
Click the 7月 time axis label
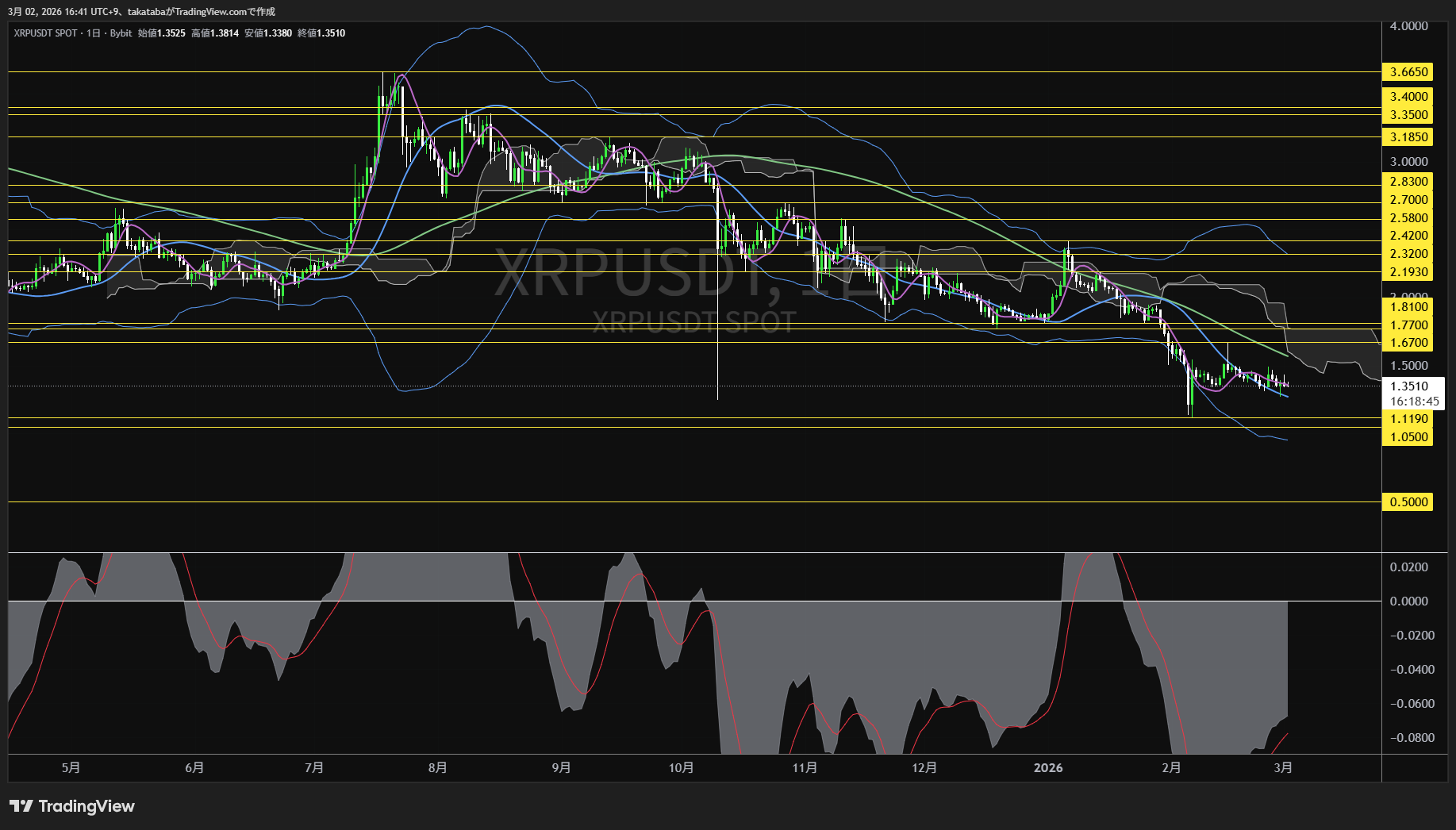tap(314, 767)
